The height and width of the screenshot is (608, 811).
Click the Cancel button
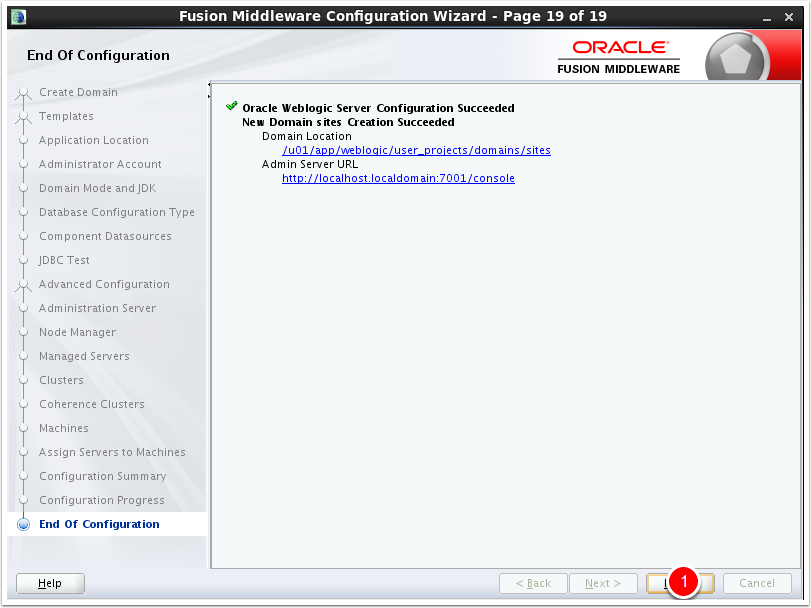tap(756, 583)
